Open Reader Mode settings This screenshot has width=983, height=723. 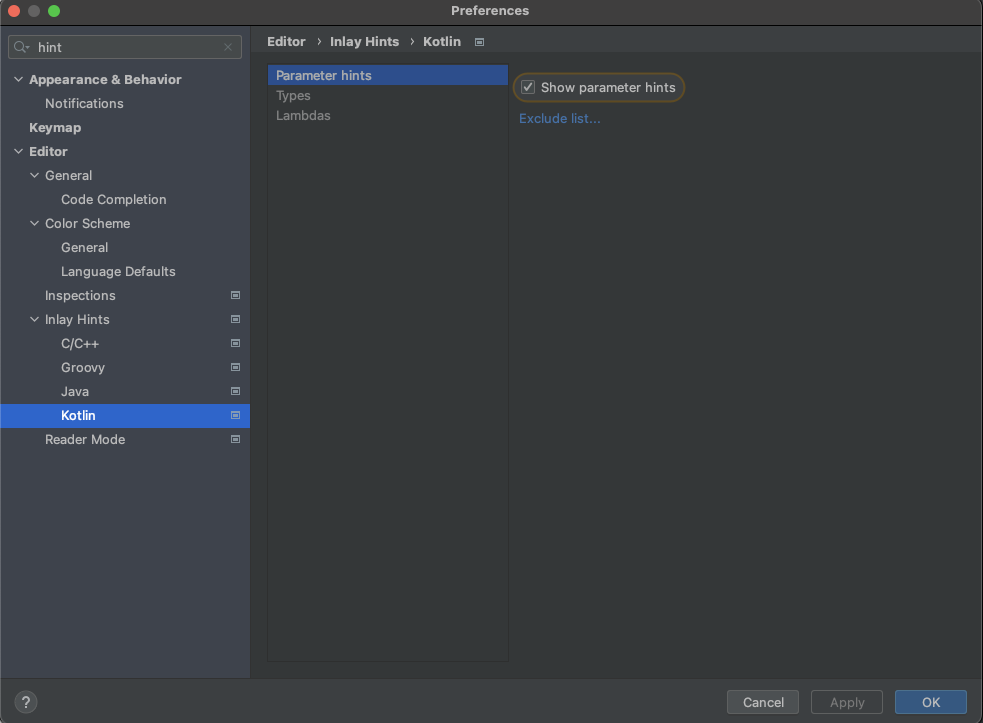coord(85,440)
